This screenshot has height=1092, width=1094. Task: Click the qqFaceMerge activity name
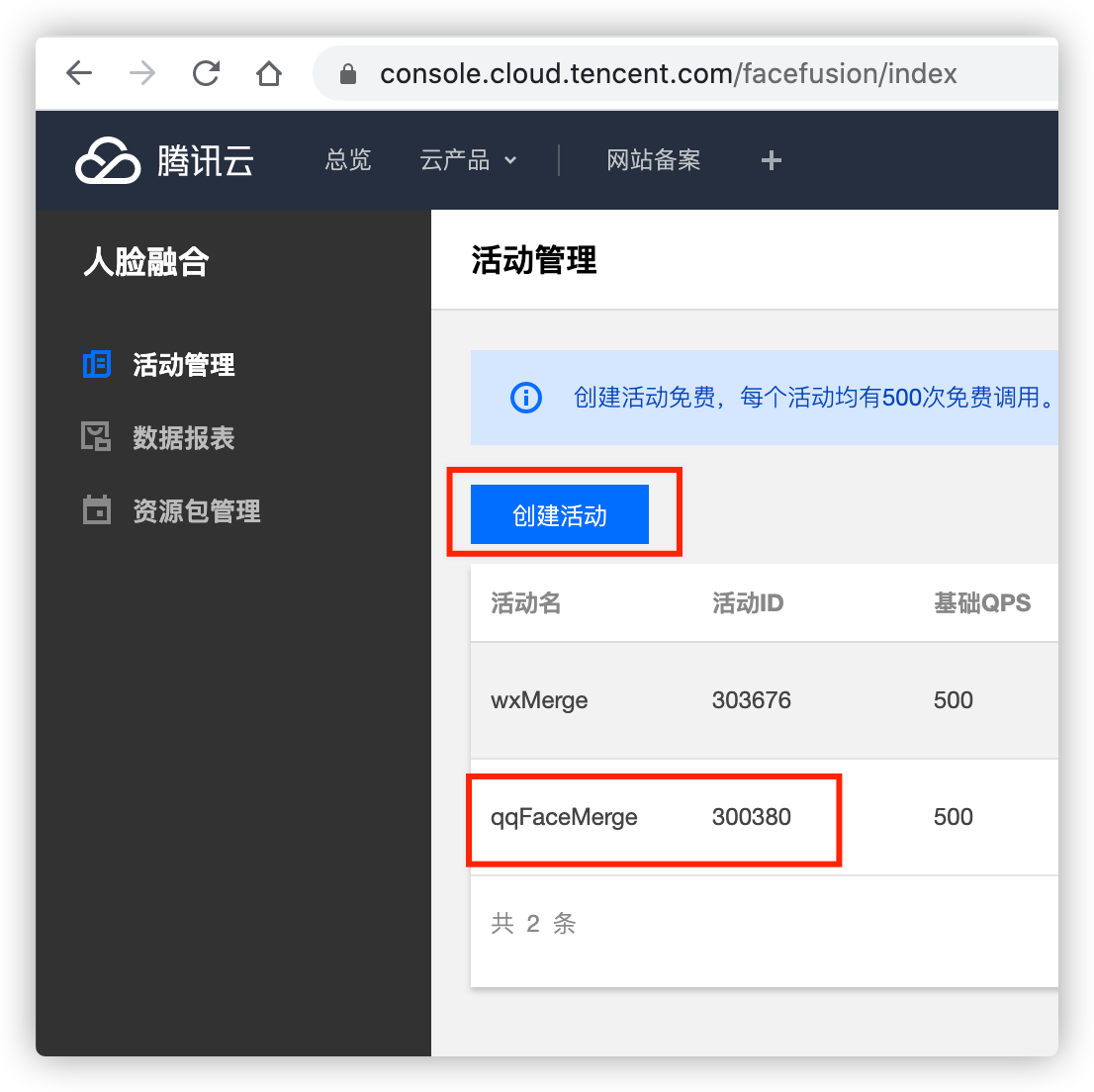564,817
